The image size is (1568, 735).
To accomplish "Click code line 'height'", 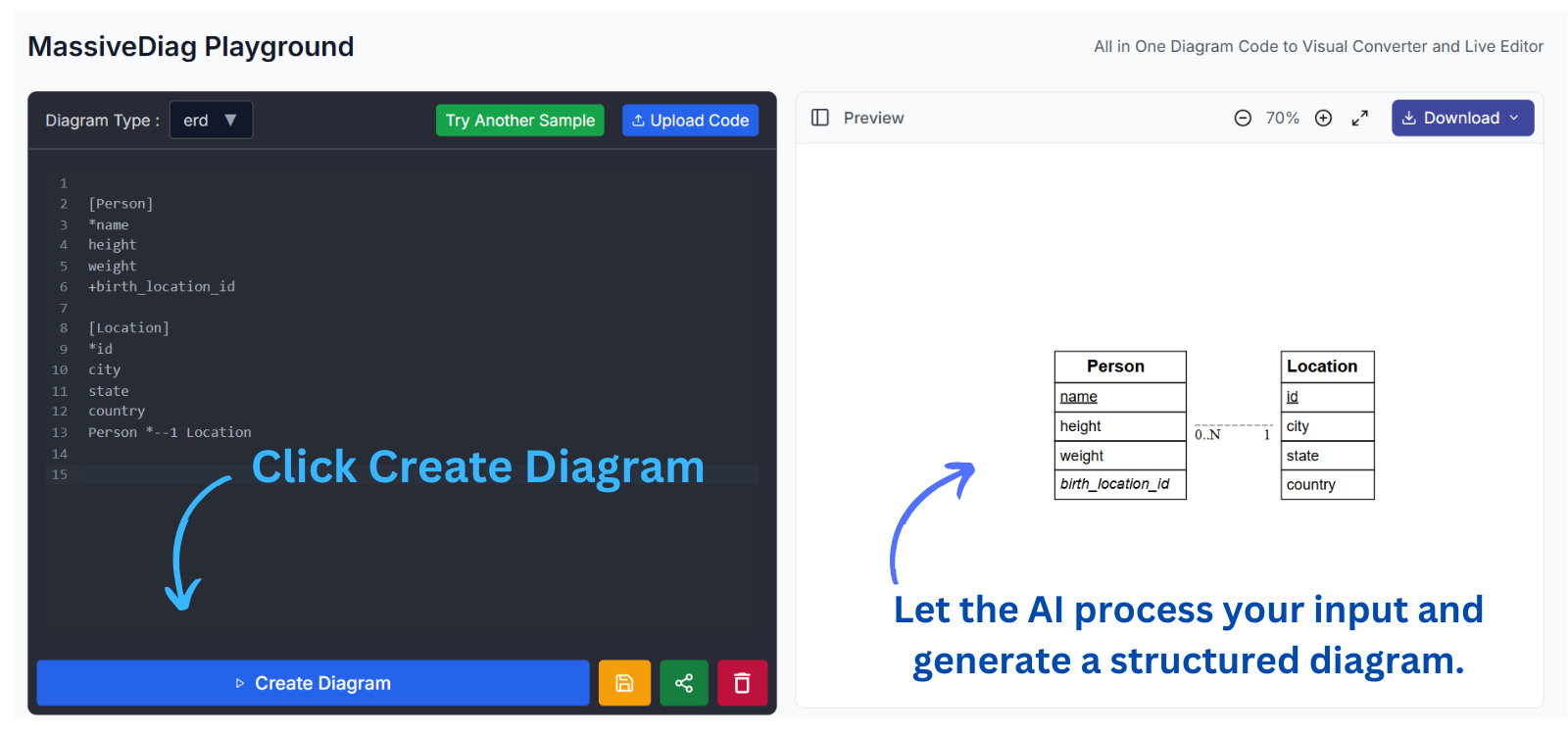I will tap(113, 245).
